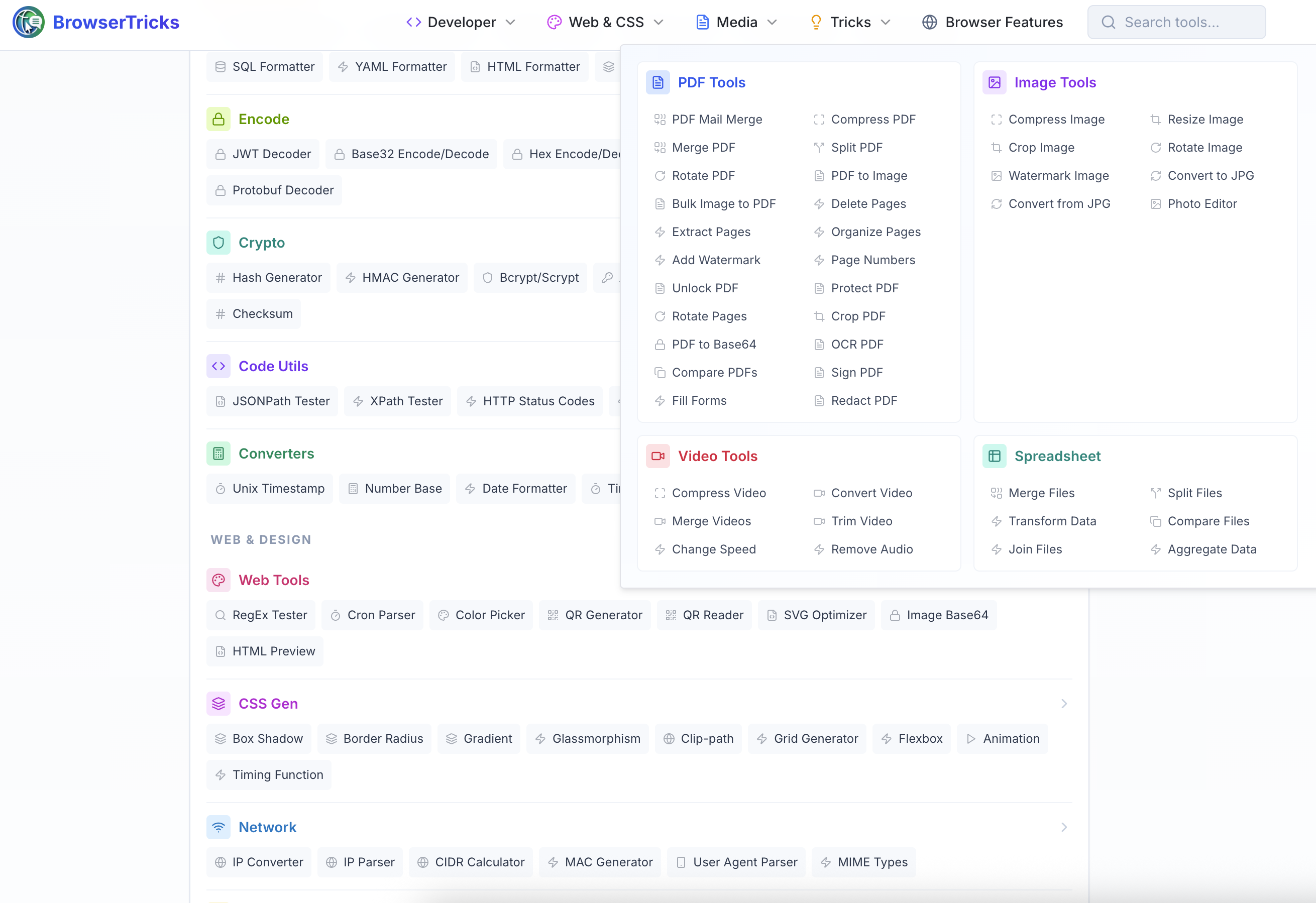Viewport: 1316px width, 903px height.
Task: Open the Media menu
Action: pyautogui.click(x=735, y=22)
